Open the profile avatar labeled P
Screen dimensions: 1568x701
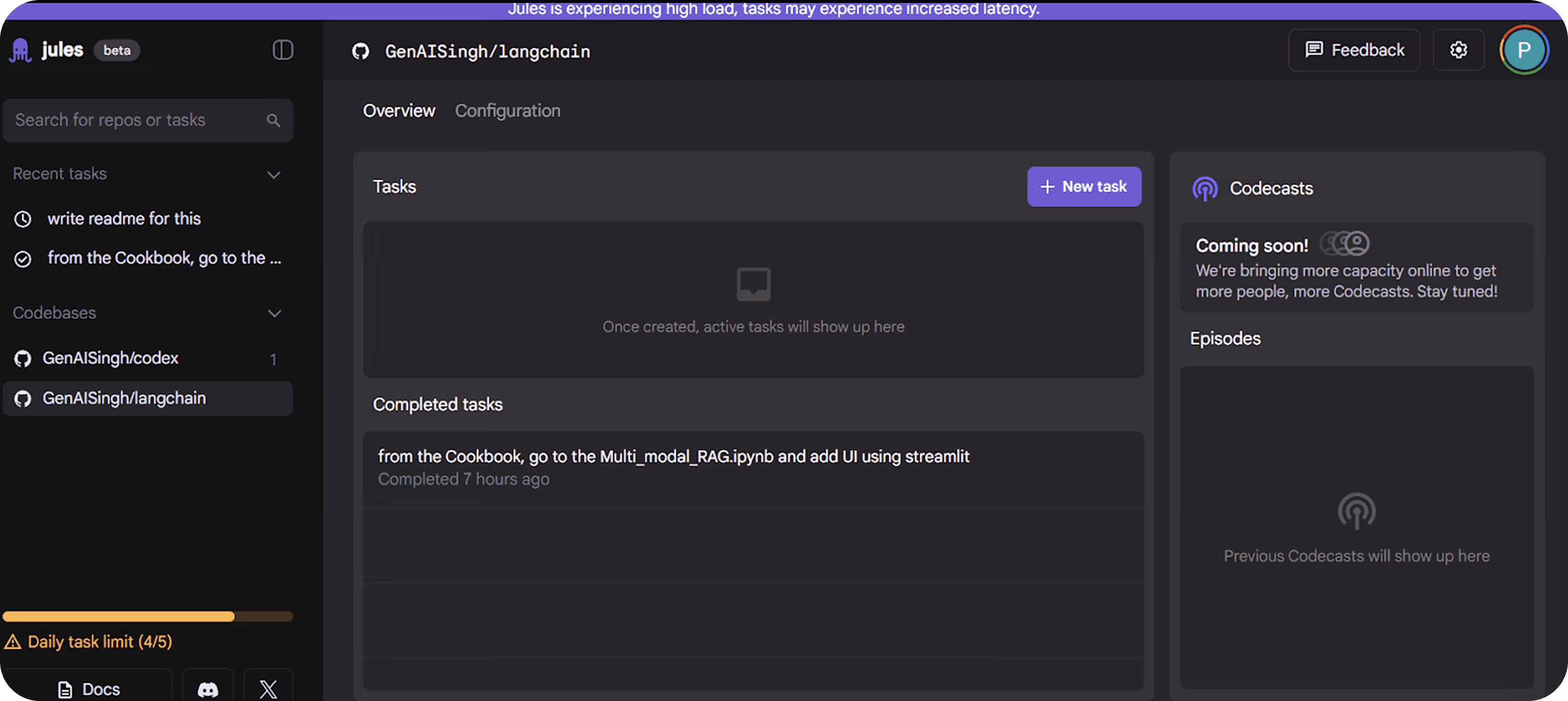point(1523,50)
